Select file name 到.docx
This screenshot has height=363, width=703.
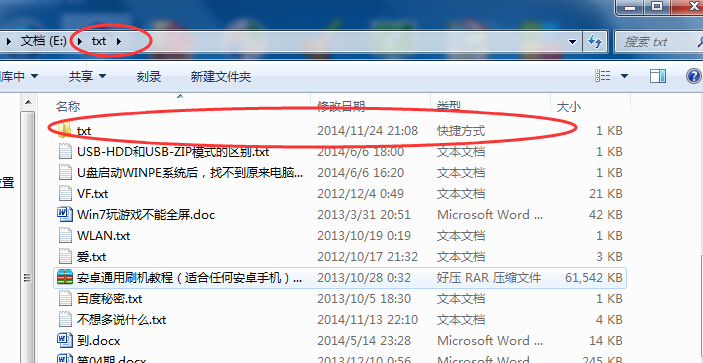point(99,341)
